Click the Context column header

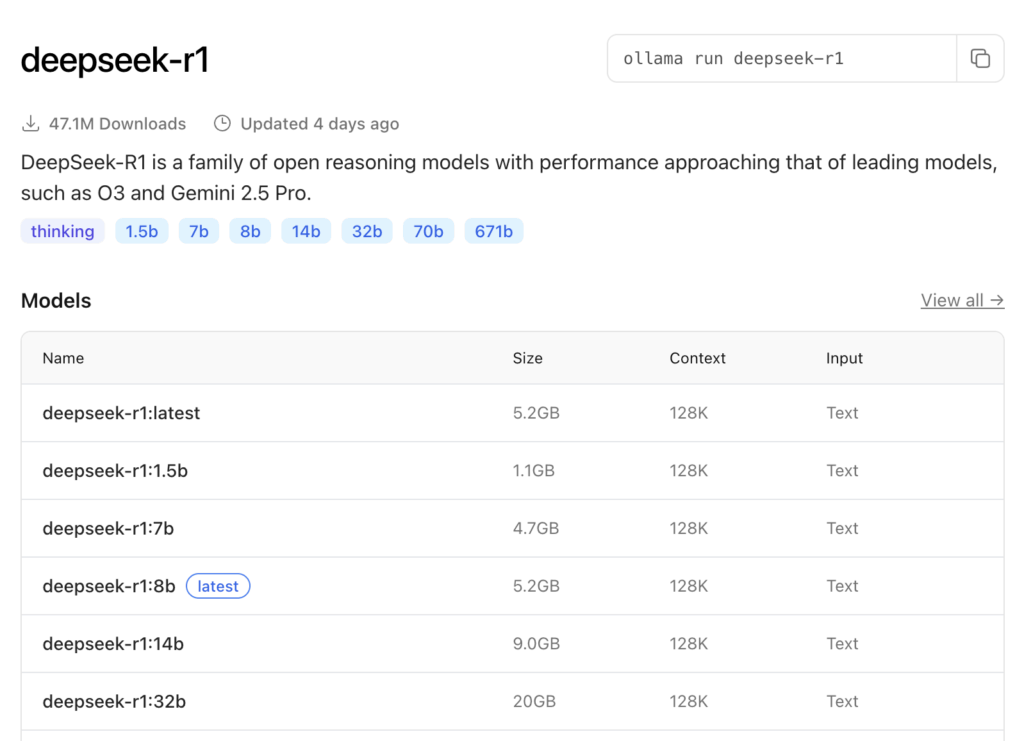click(x=697, y=358)
